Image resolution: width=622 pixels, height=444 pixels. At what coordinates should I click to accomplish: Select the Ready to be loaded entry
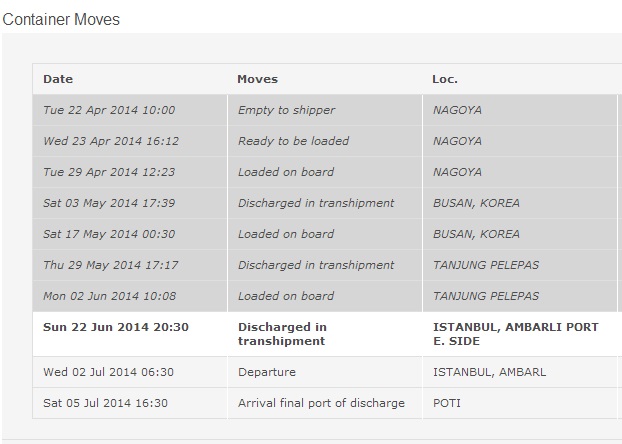[x=293, y=141]
